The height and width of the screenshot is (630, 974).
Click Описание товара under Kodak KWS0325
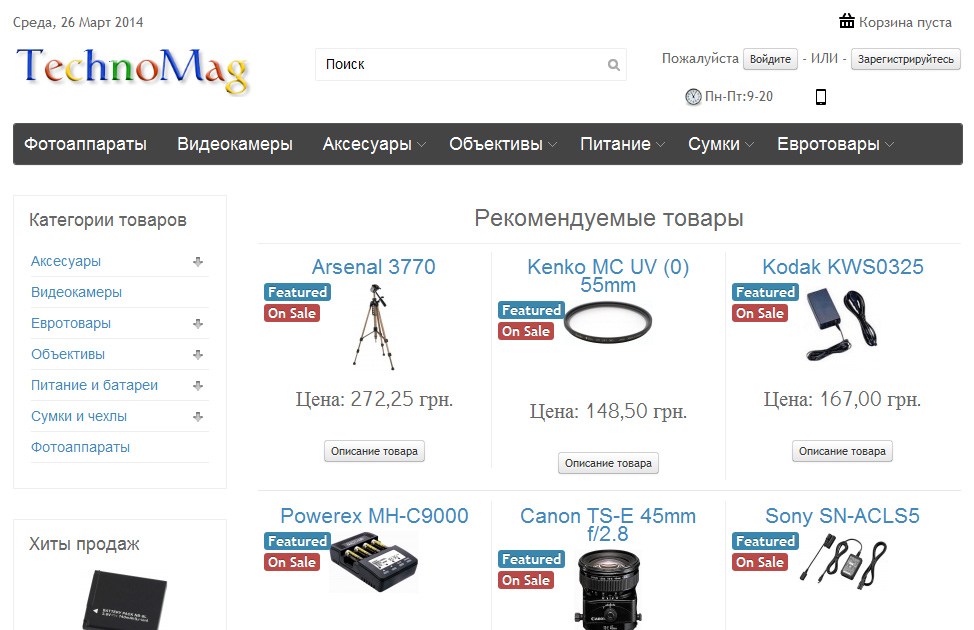[841, 451]
